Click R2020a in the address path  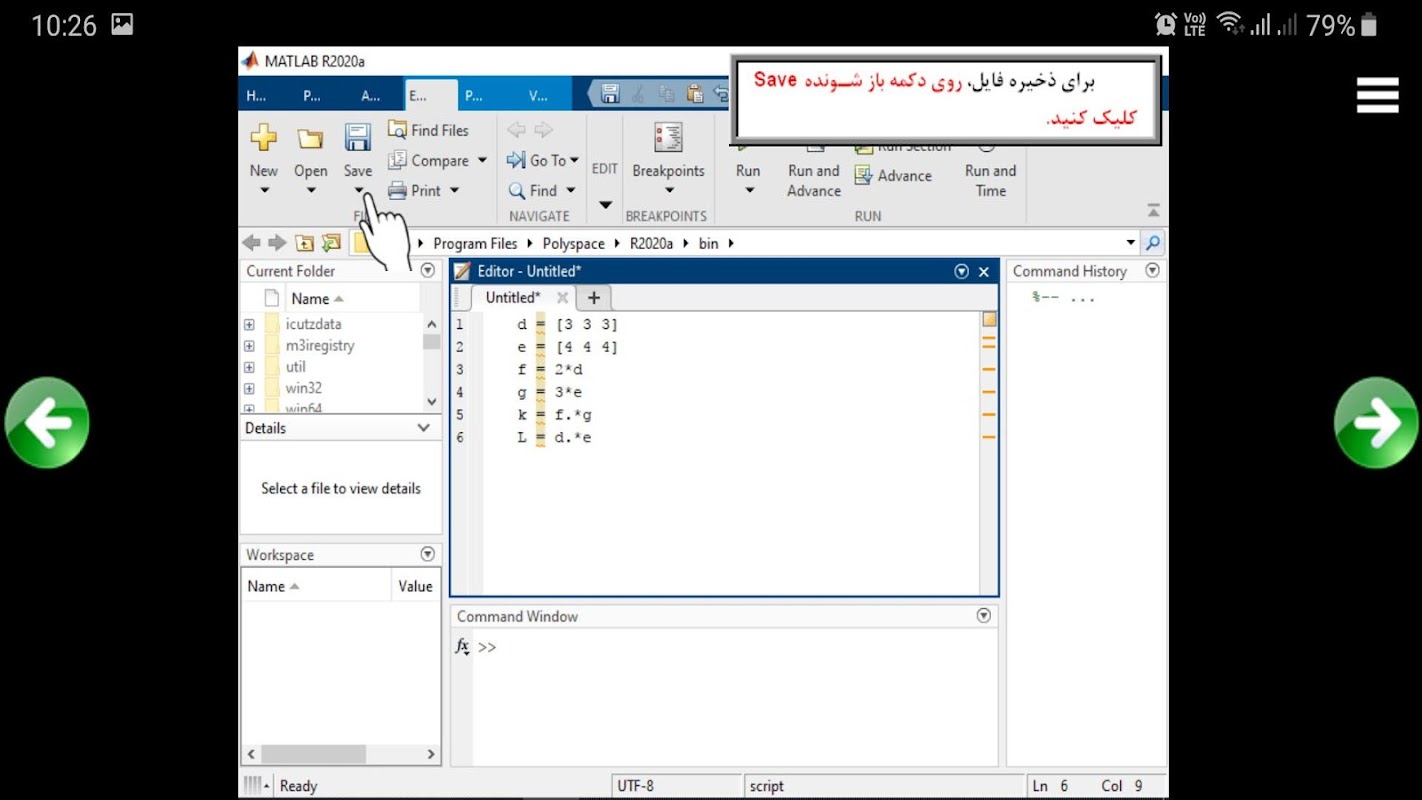click(650, 243)
